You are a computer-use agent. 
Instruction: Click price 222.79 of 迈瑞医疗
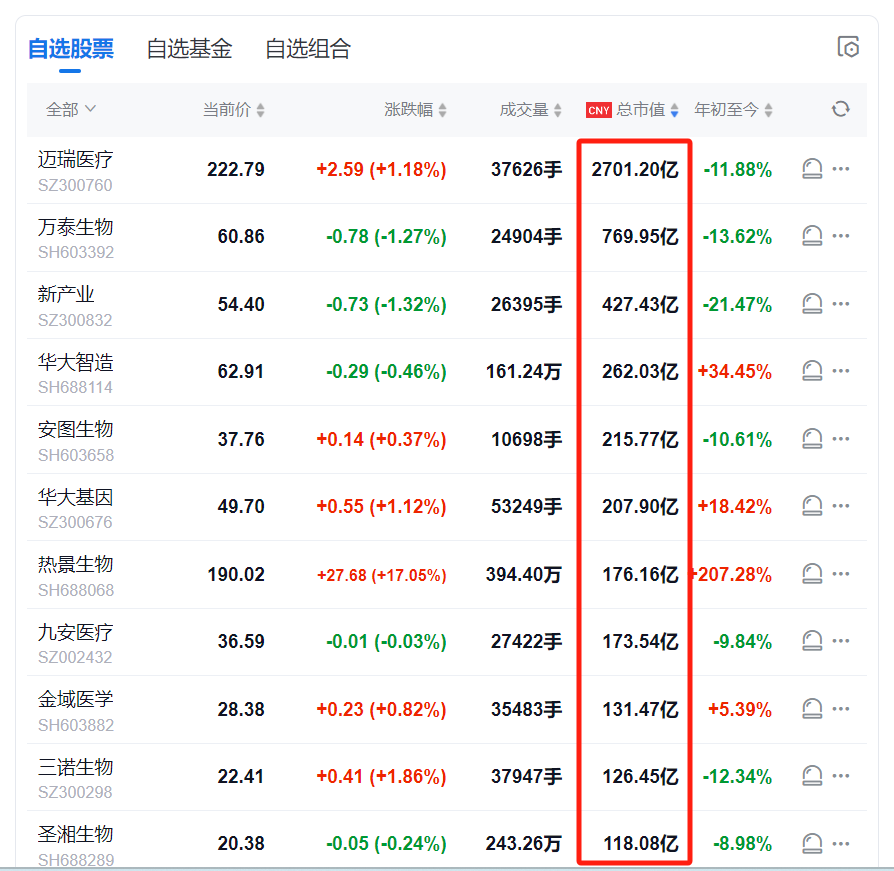point(235,169)
